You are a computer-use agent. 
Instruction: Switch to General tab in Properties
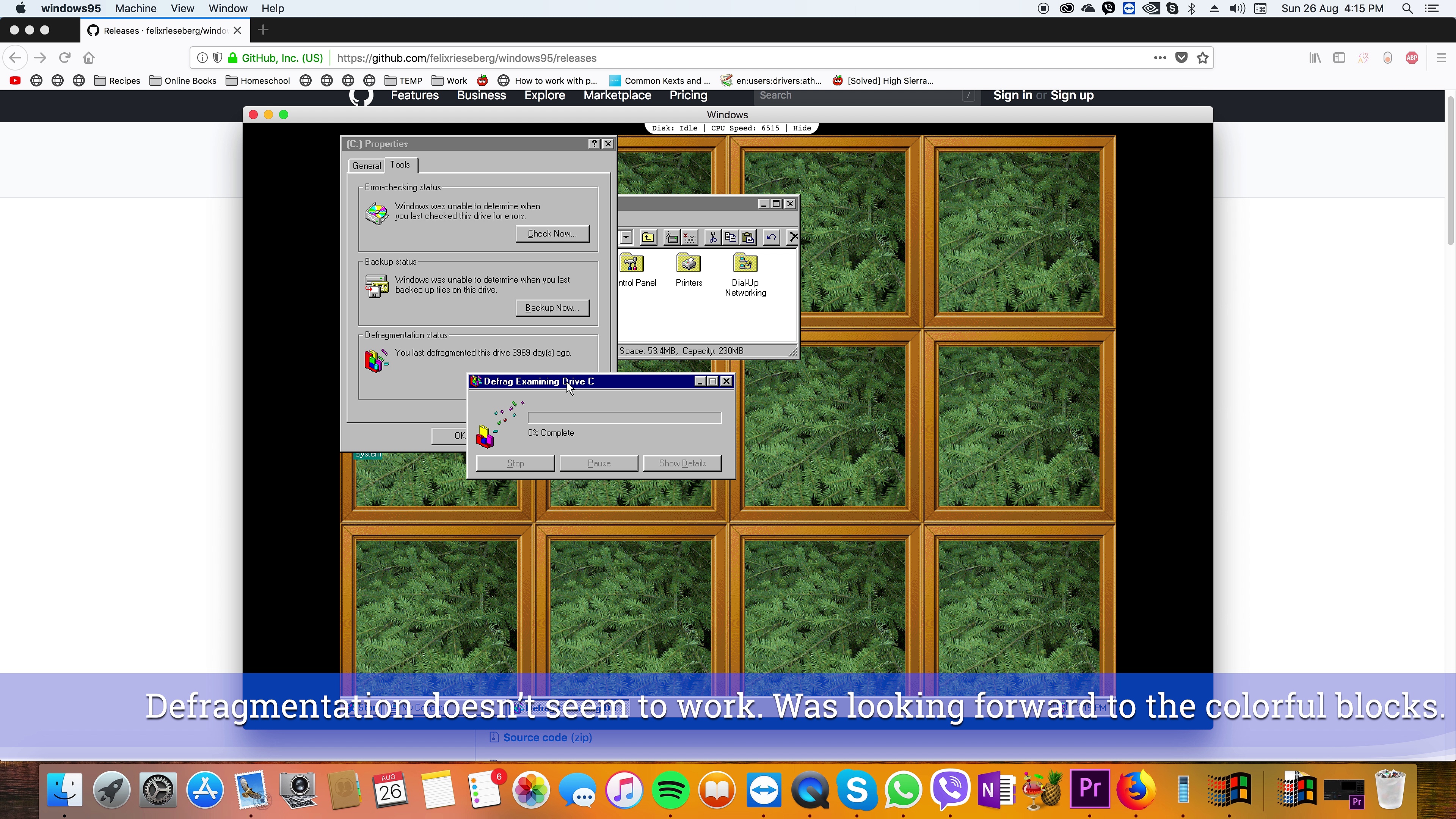pyautogui.click(x=366, y=166)
